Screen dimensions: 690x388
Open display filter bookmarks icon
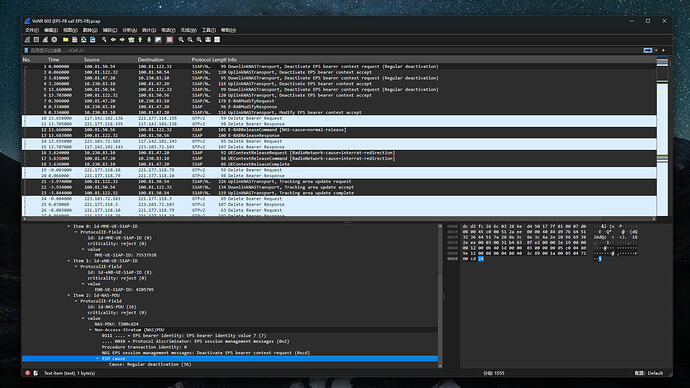pyautogui.click(x=26, y=51)
